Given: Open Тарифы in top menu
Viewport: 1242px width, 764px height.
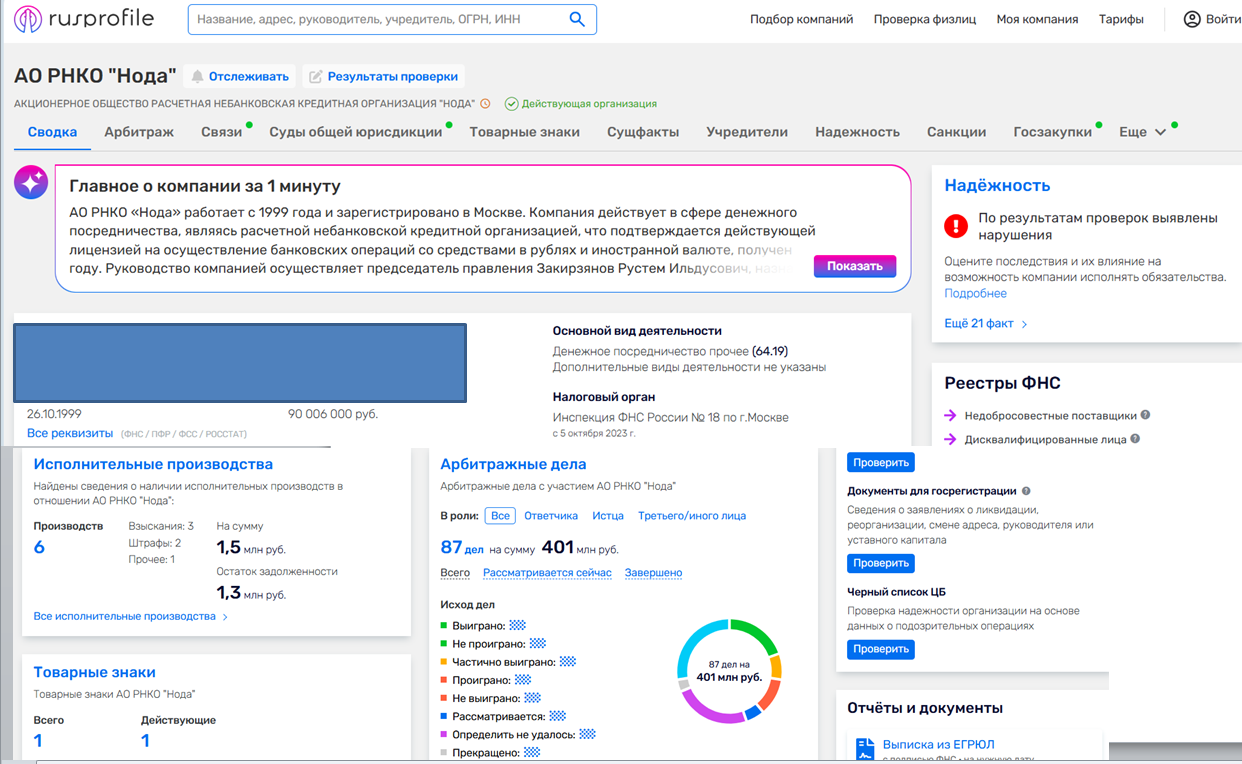Looking at the screenshot, I should (1121, 19).
